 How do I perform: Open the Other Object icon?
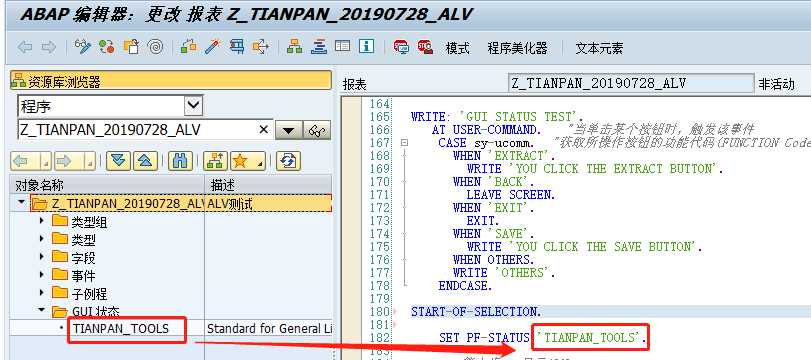click(131, 47)
